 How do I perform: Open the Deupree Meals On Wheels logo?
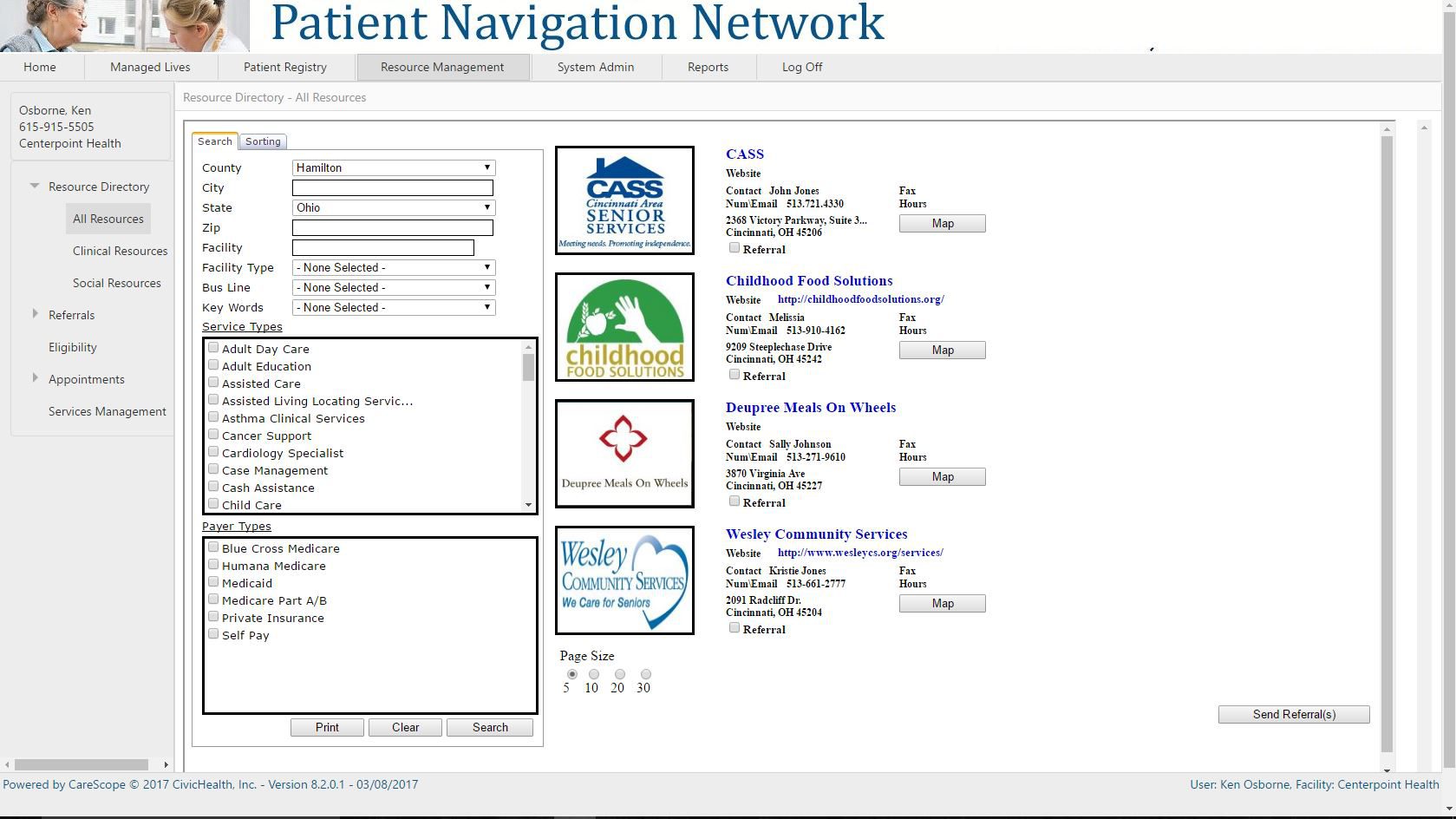click(624, 454)
